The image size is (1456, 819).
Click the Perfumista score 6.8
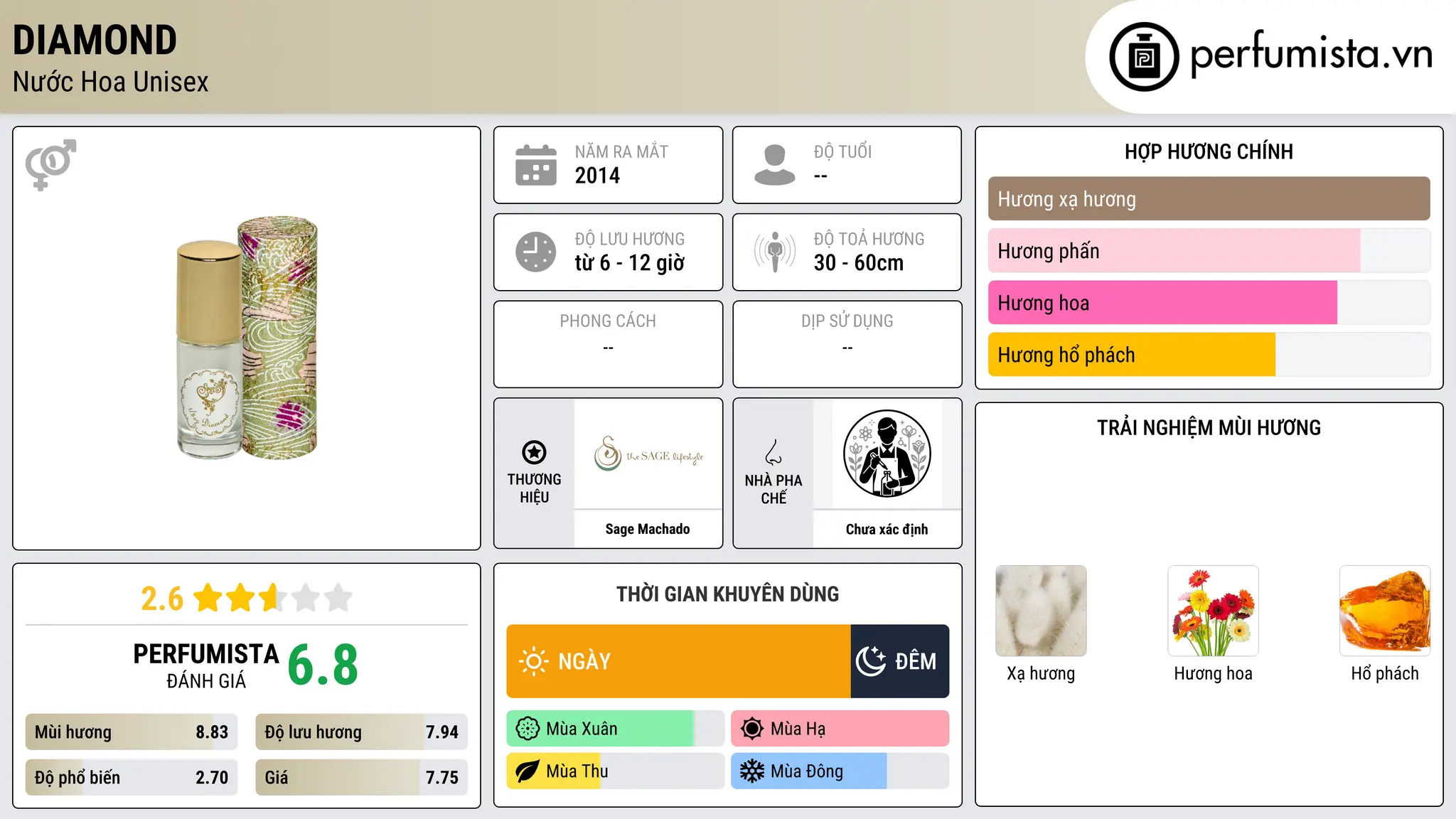click(323, 665)
